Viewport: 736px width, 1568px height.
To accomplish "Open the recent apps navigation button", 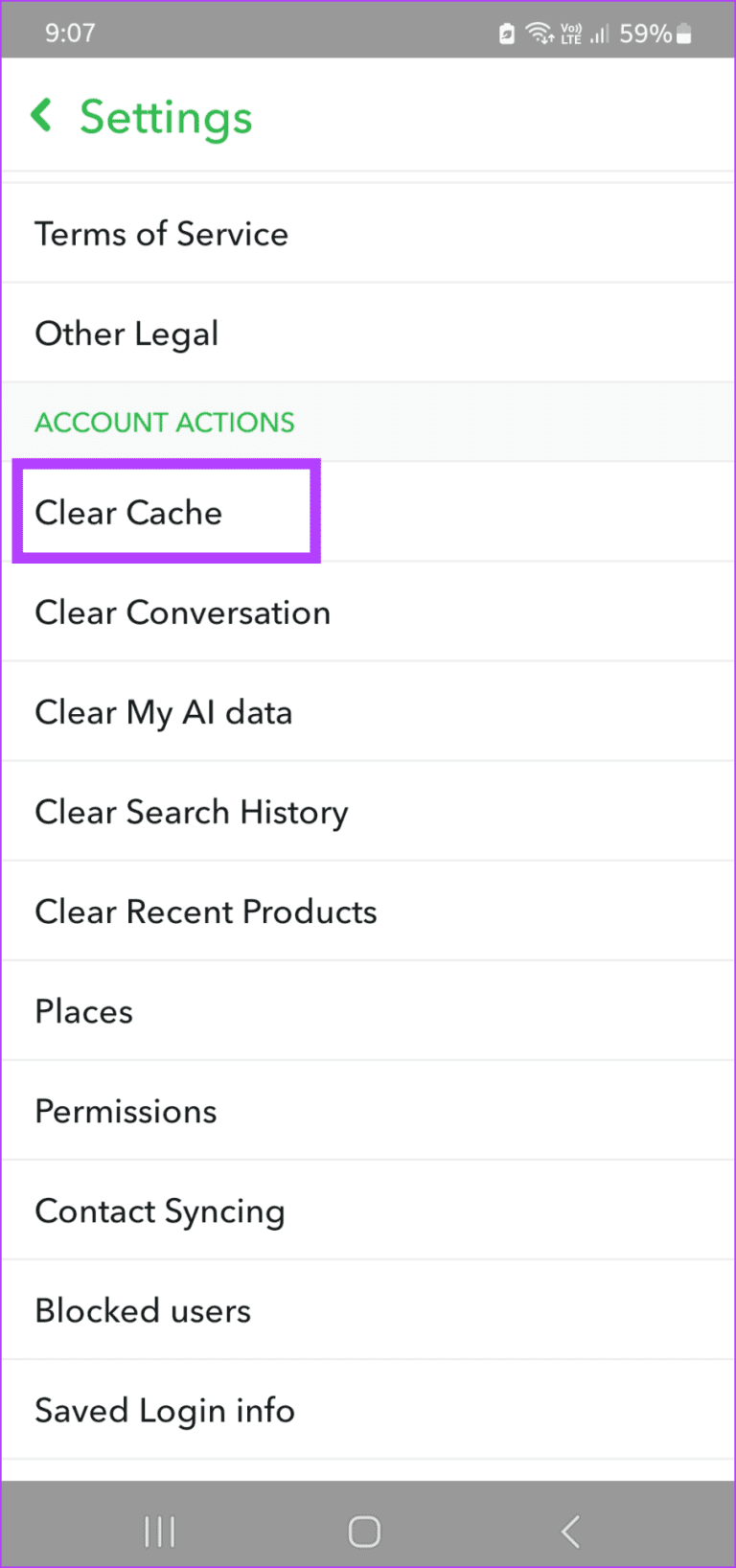I will tap(159, 1531).
